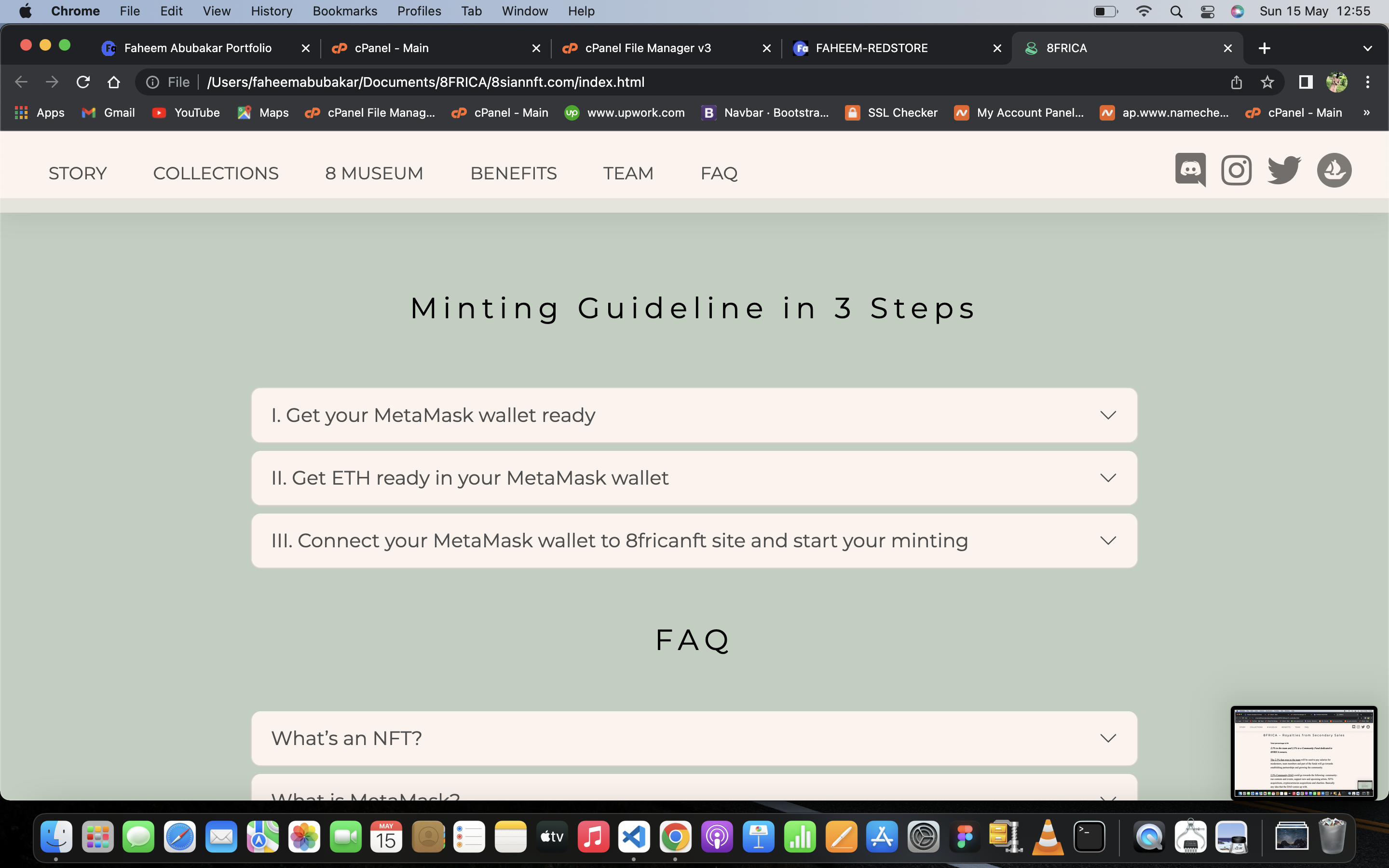Image resolution: width=1389 pixels, height=868 pixels.
Task: Open Control Center in menu bar
Action: (x=1207, y=12)
